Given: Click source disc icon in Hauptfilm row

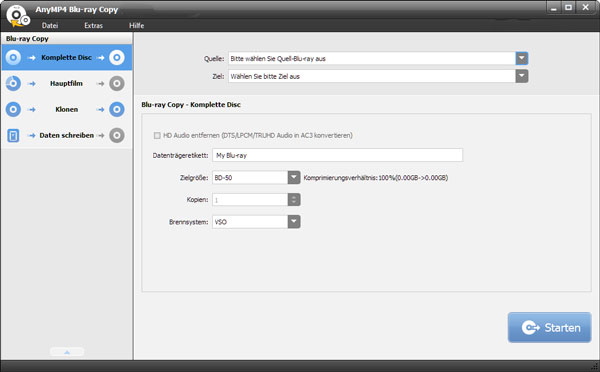Looking at the screenshot, I should coord(13,83).
